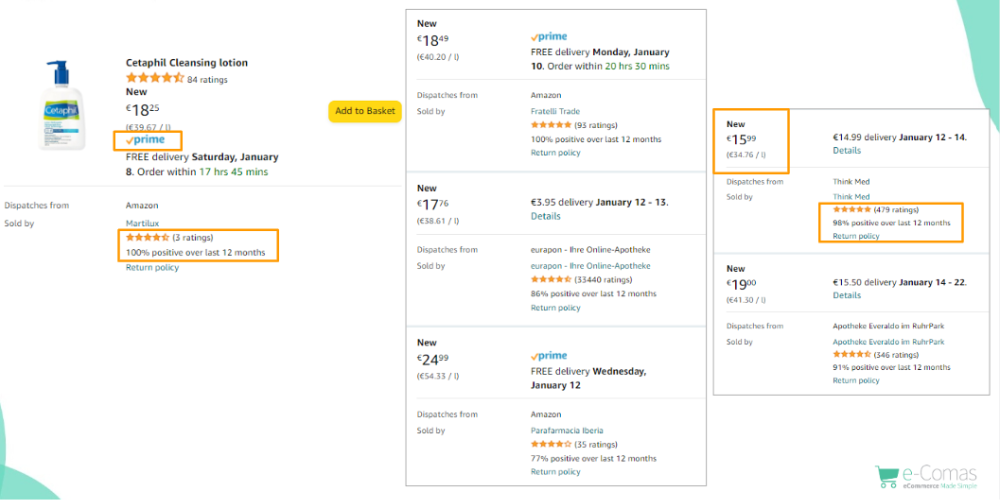This screenshot has height=500, width=1000.
Task: Open the Parafarmacia Iberia seller link
Action: coord(567,430)
